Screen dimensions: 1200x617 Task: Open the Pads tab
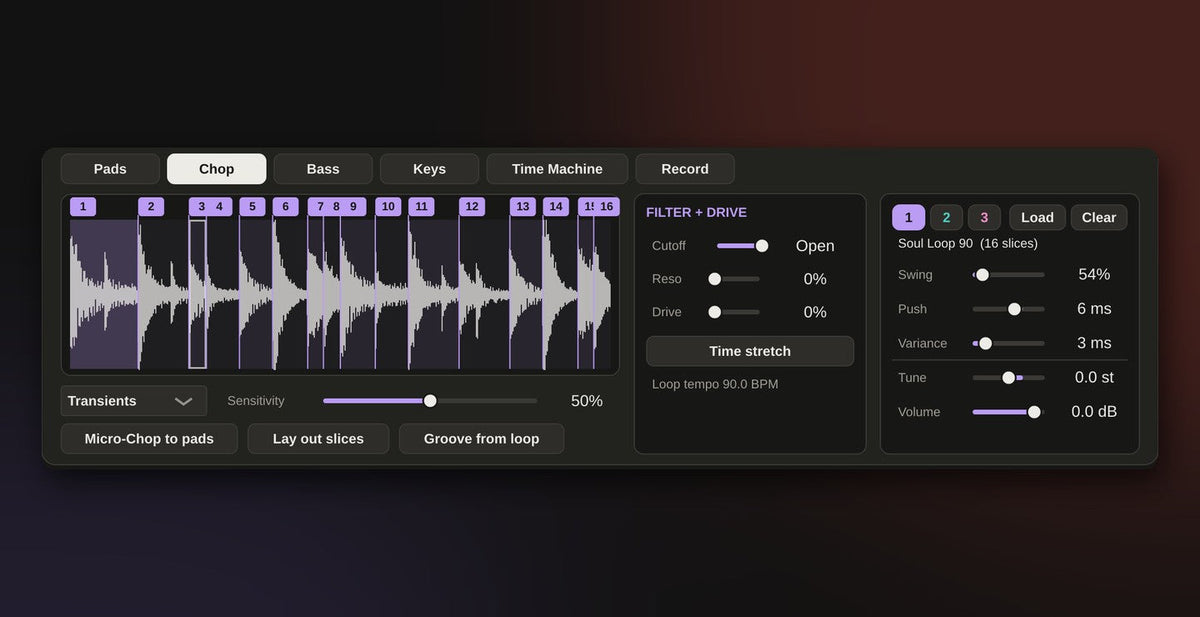[x=110, y=169]
